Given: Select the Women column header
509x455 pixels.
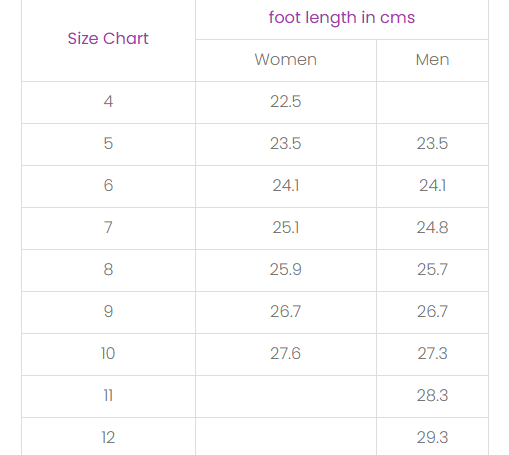Looking at the screenshot, I should coord(286,60).
